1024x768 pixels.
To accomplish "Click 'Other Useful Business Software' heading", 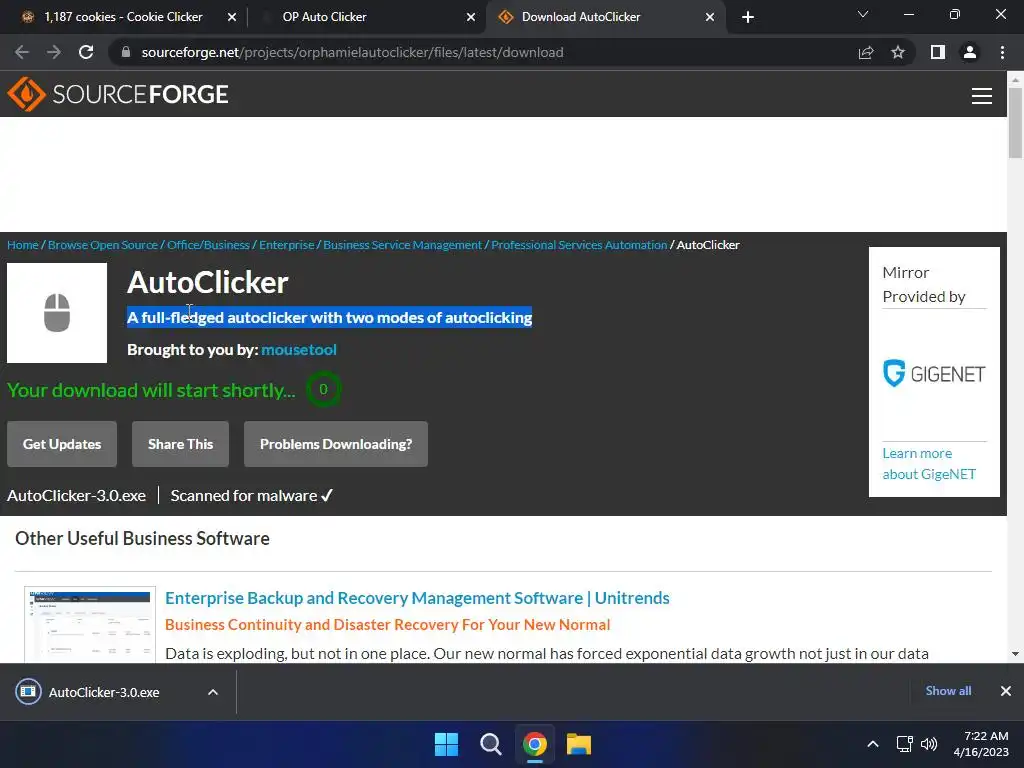I will pyautogui.click(x=142, y=539).
